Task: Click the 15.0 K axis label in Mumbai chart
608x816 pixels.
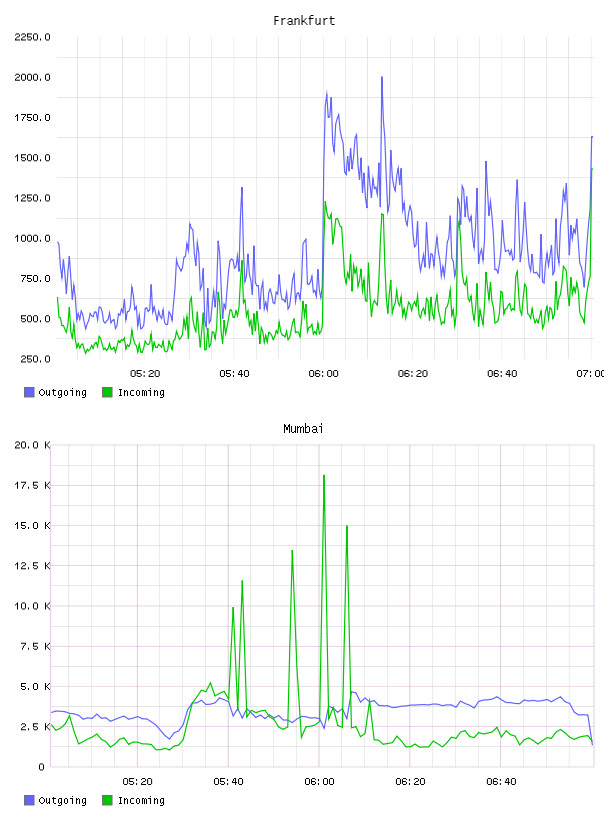Action: (32, 526)
